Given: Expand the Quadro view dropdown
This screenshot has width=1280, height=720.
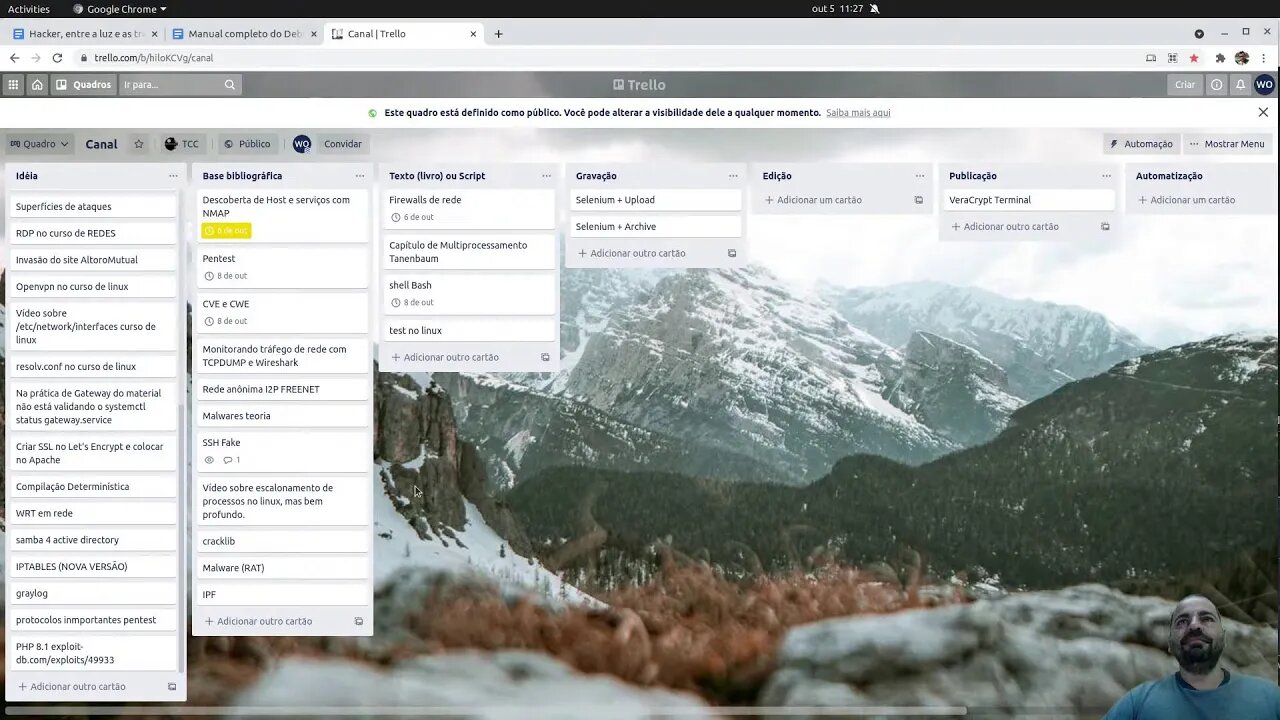Looking at the screenshot, I should pos(39,144).
